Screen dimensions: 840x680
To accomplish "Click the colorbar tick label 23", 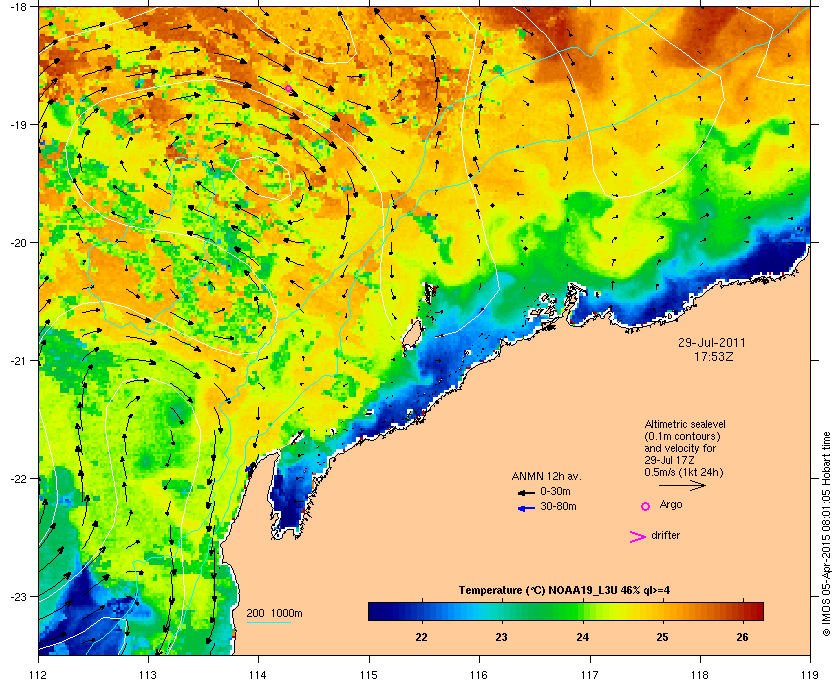I will point(501,637).
